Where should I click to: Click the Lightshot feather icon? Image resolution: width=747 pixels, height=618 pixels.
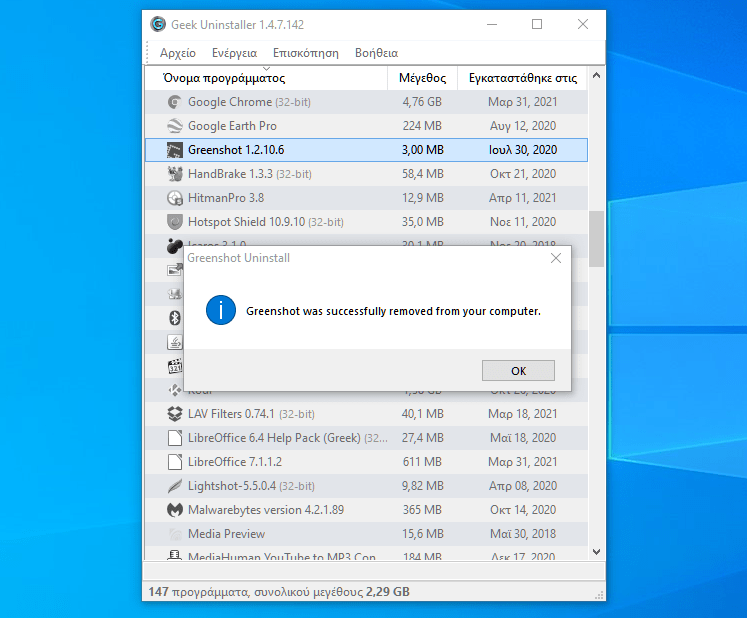(x=175, y=486)
